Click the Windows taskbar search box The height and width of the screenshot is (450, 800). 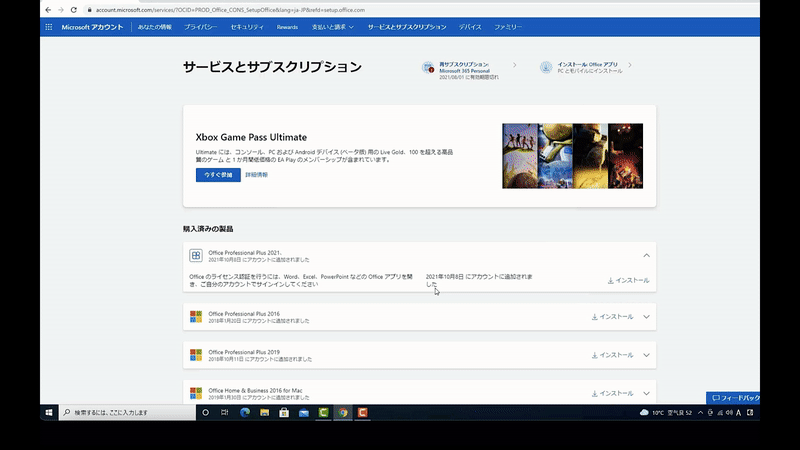(128, 412)
